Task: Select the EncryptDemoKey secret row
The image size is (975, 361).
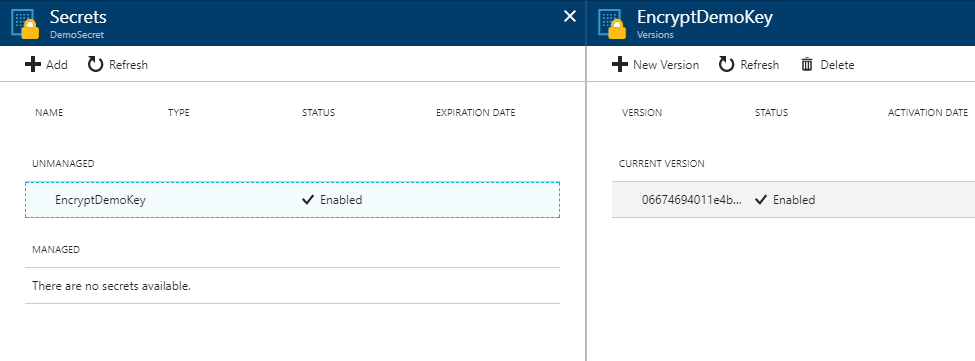Action: (292, 200)
